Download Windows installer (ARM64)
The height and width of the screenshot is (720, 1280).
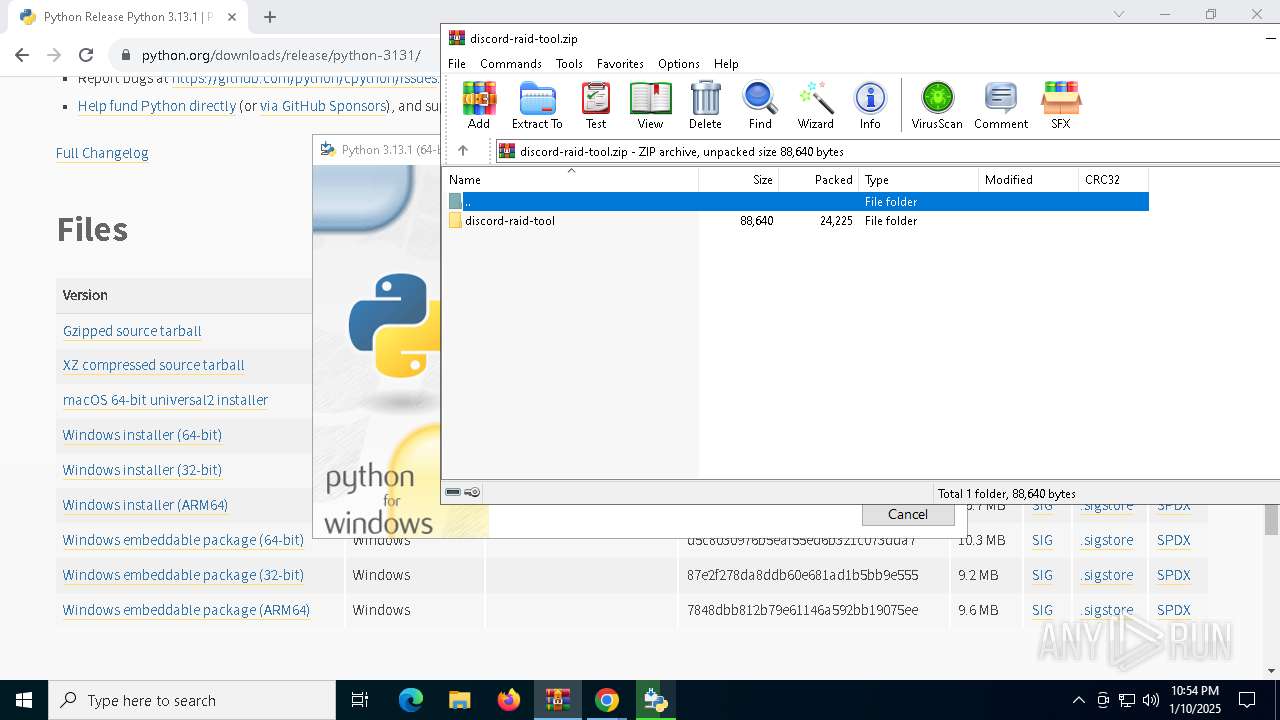(145, 505)
